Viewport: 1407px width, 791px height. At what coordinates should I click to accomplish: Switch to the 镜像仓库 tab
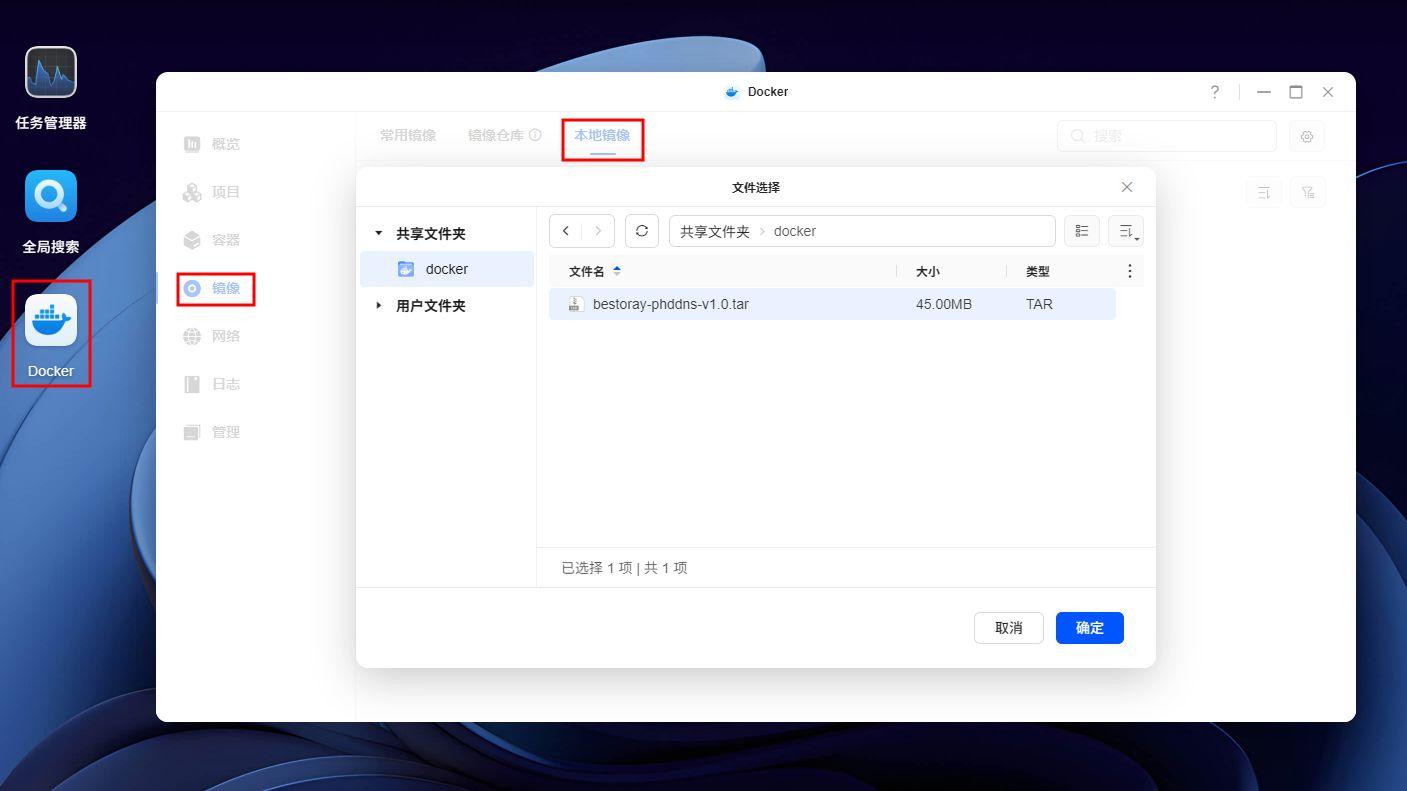point(496,135)
